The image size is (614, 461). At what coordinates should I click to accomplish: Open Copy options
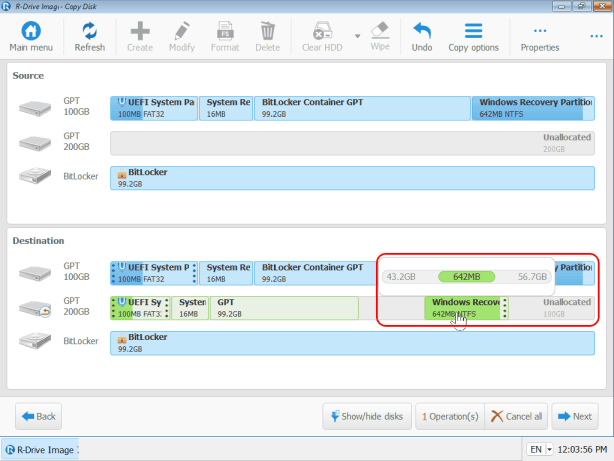coord(473,36)
